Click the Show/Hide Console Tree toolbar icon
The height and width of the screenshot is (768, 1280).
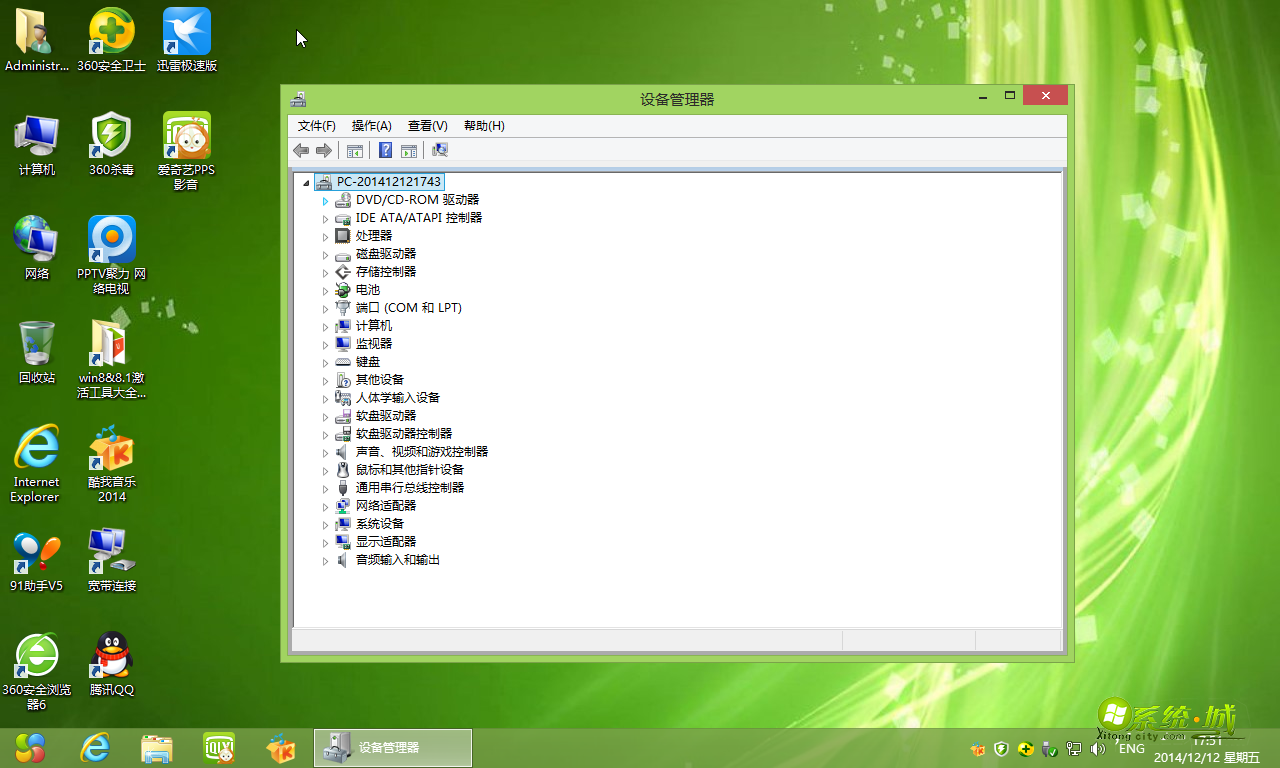[x=356, y=150]
